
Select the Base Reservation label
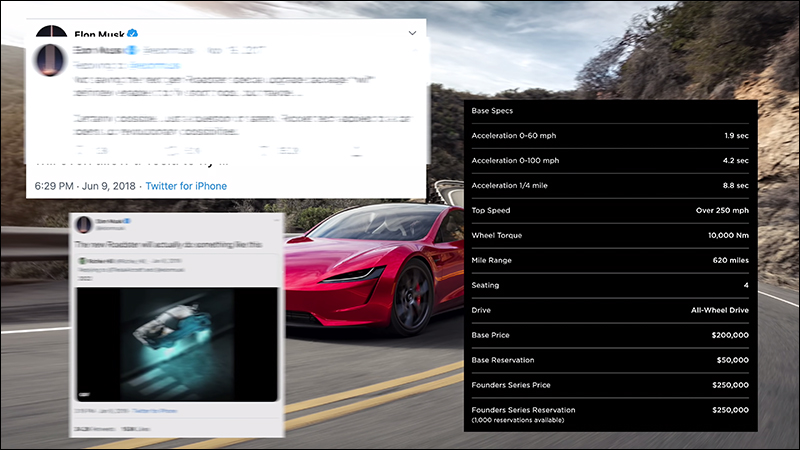tap(503, 360)
